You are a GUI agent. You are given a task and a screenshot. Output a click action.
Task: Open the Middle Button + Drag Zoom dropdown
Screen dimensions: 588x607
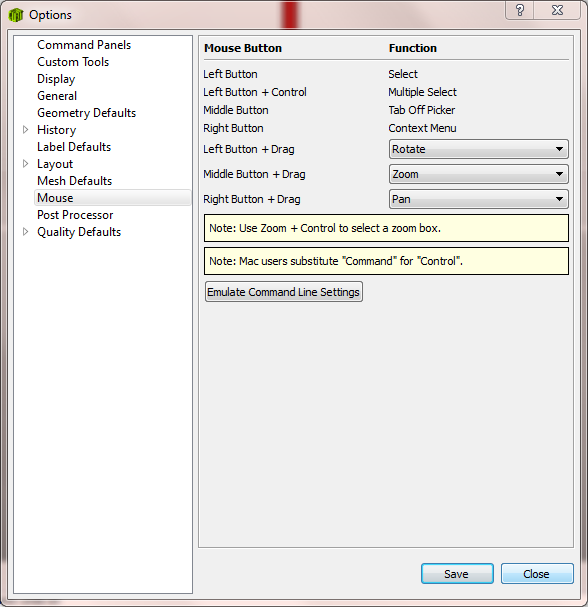478,174
